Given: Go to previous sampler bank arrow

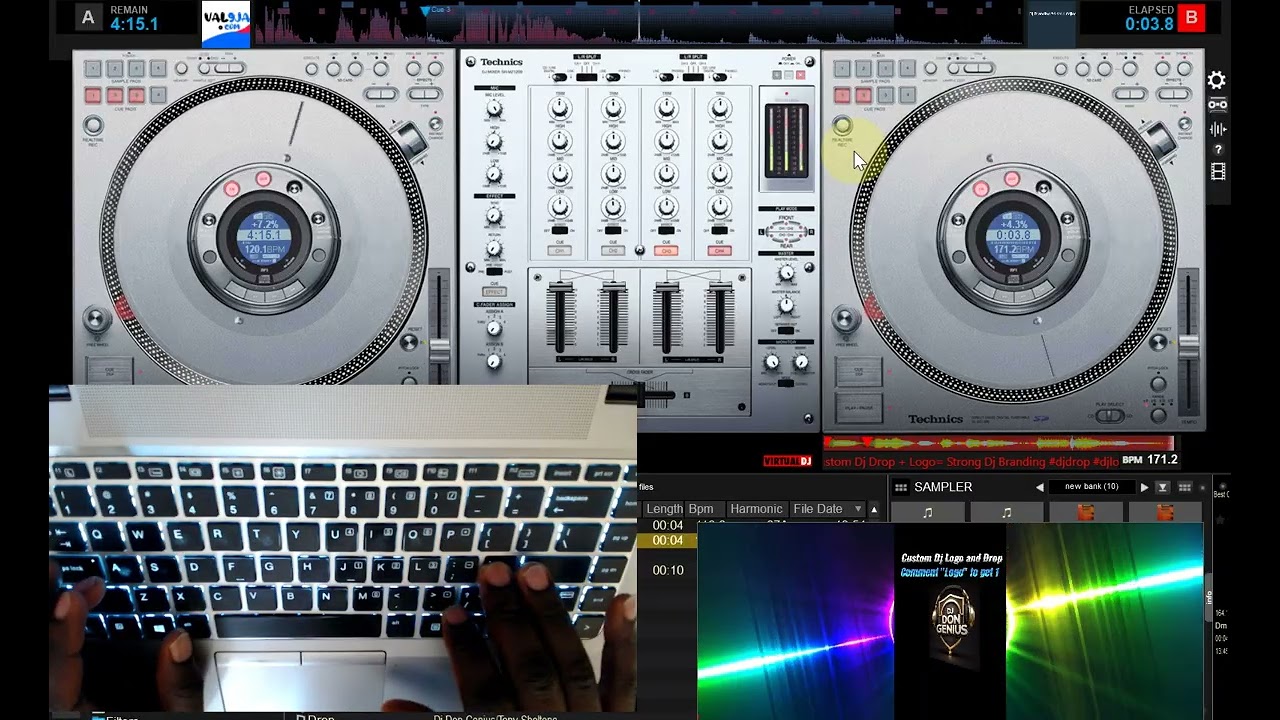Looking at the screenshot, I should coord(1039,487).
